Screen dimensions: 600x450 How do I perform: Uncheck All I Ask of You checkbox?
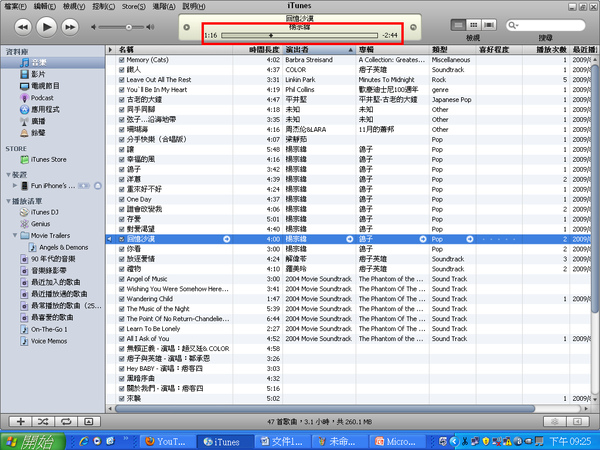pyautogui.click(x=122, y=339)
